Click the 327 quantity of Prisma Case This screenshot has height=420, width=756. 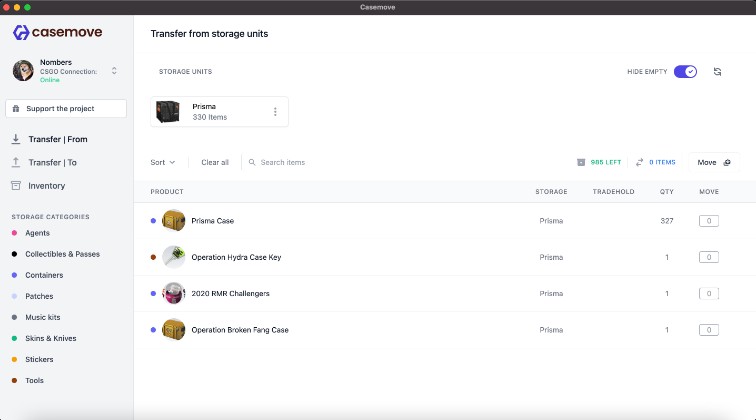[667, 221]
